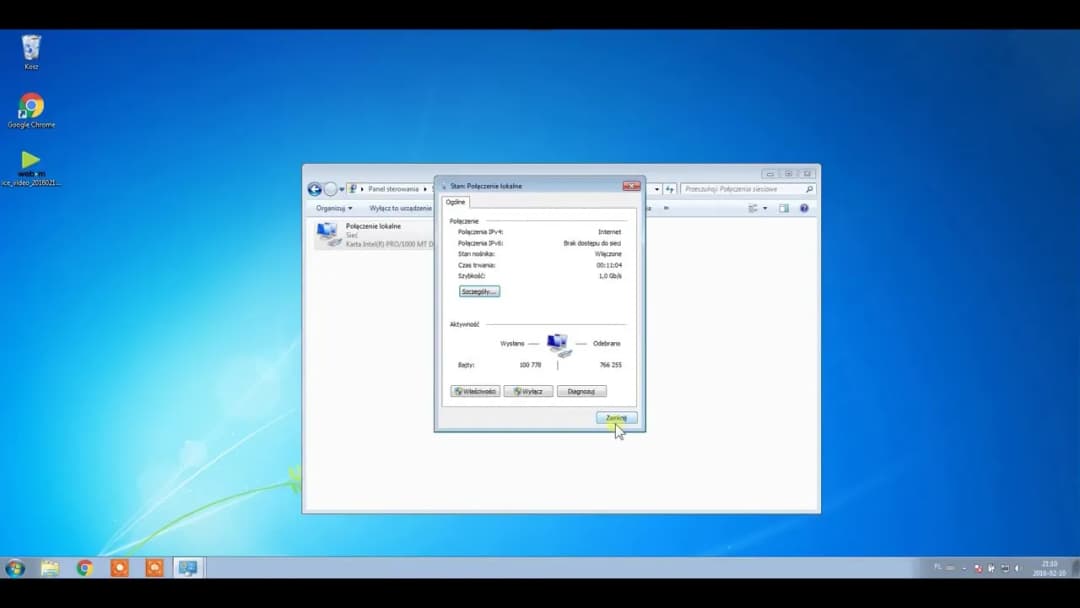
Task: Click the back navigation arrow
Action: coord(313,188)
